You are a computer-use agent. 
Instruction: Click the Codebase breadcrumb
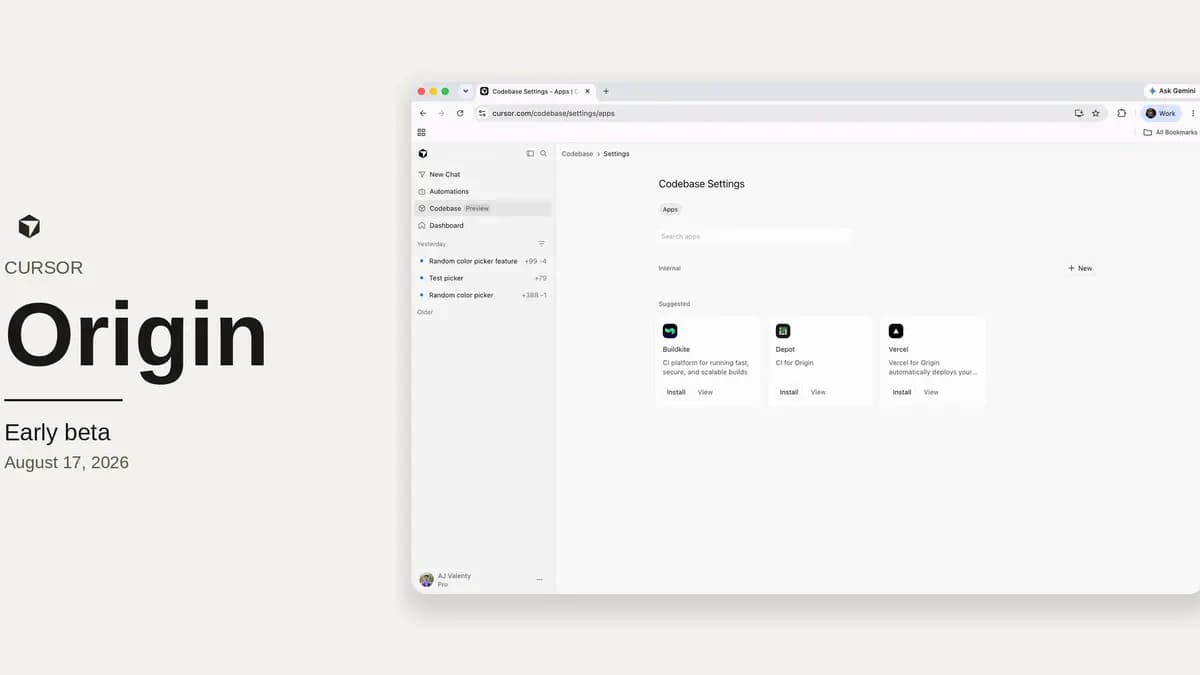pyautogui.click(x=577, y=154)
